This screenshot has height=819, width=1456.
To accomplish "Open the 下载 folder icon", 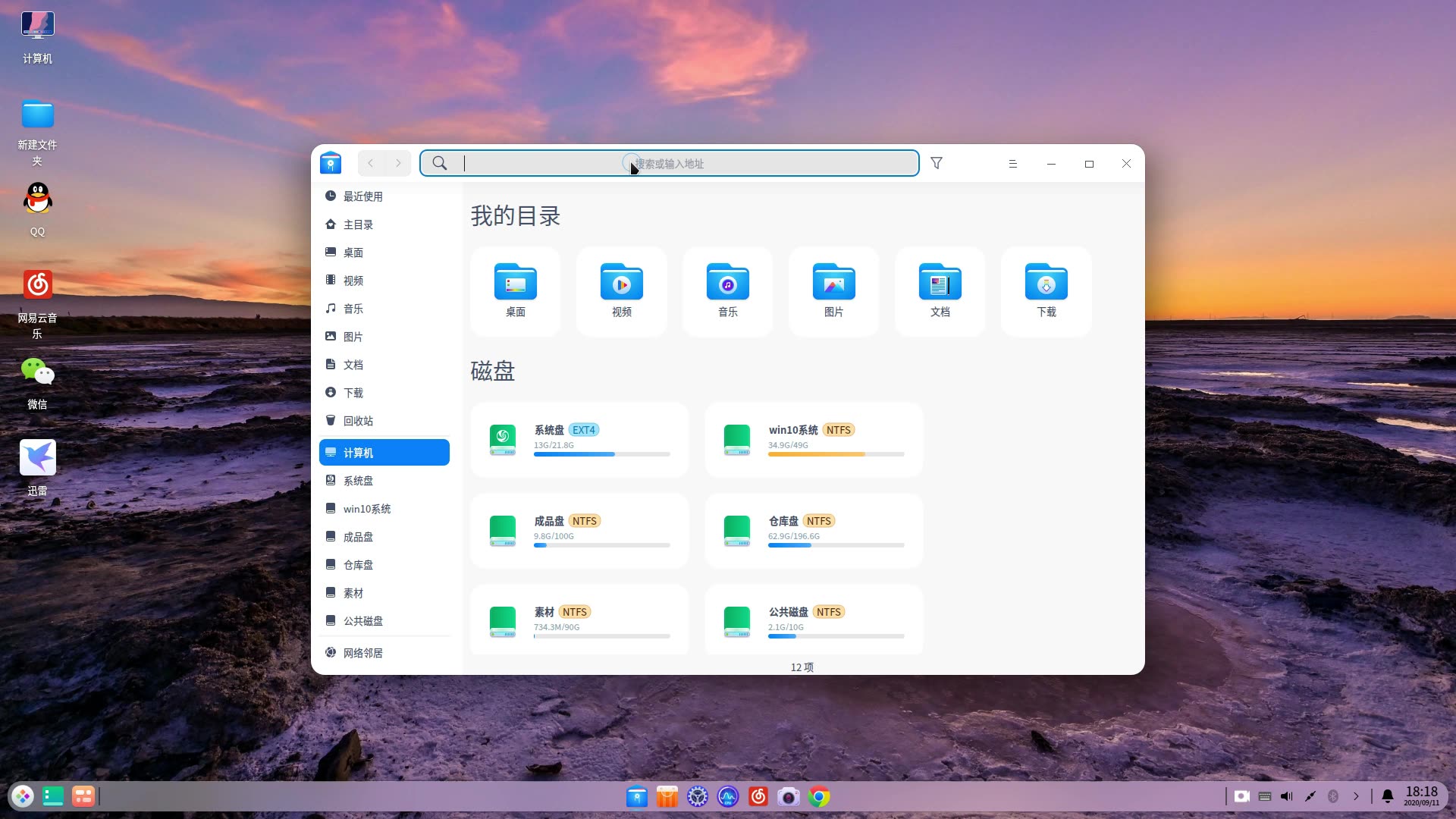I will (1046, 283).
